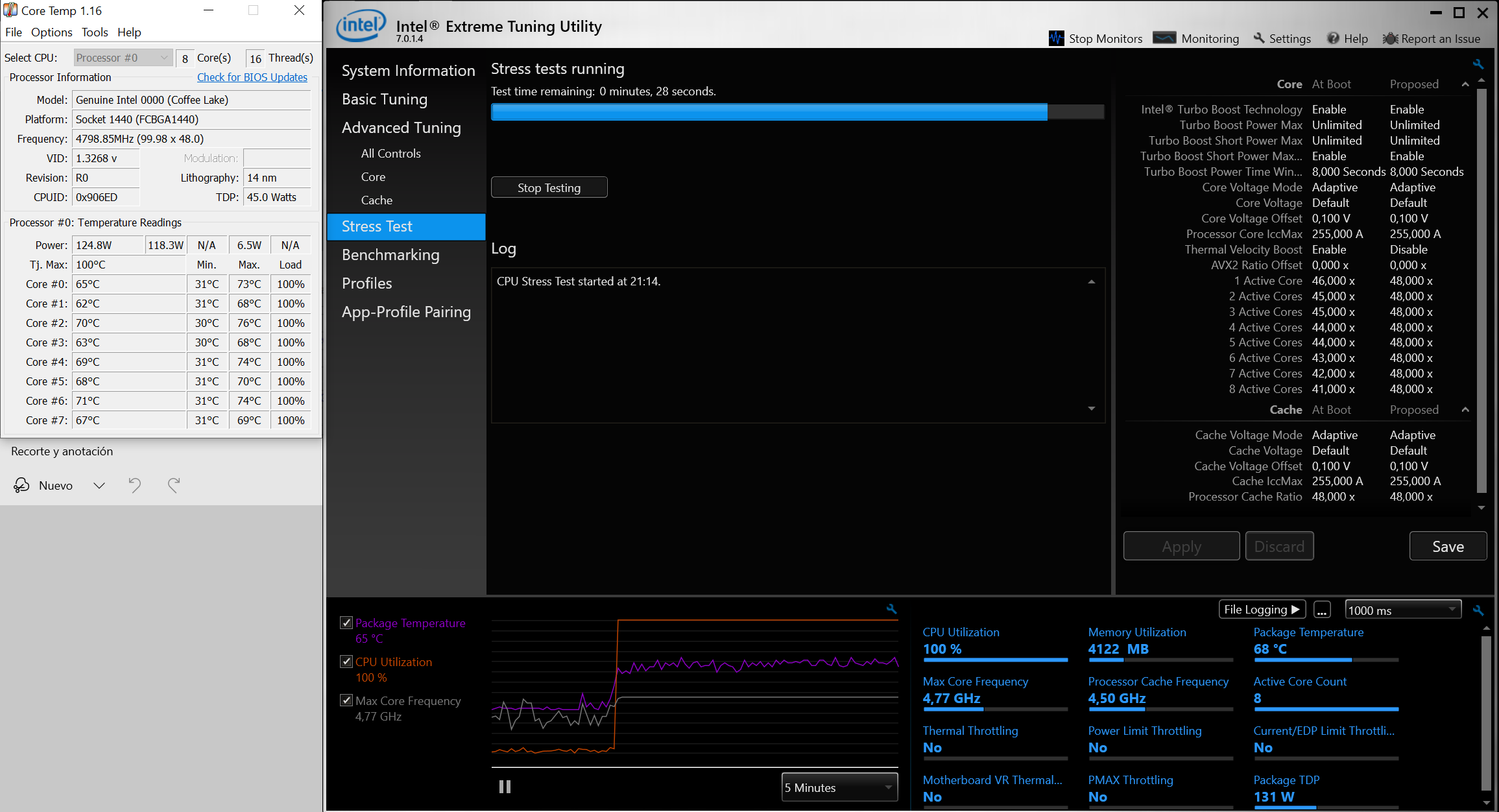Click the Log panel scroll up arrow
The image size is (1499, 812).
click(x=1092, y=281)
